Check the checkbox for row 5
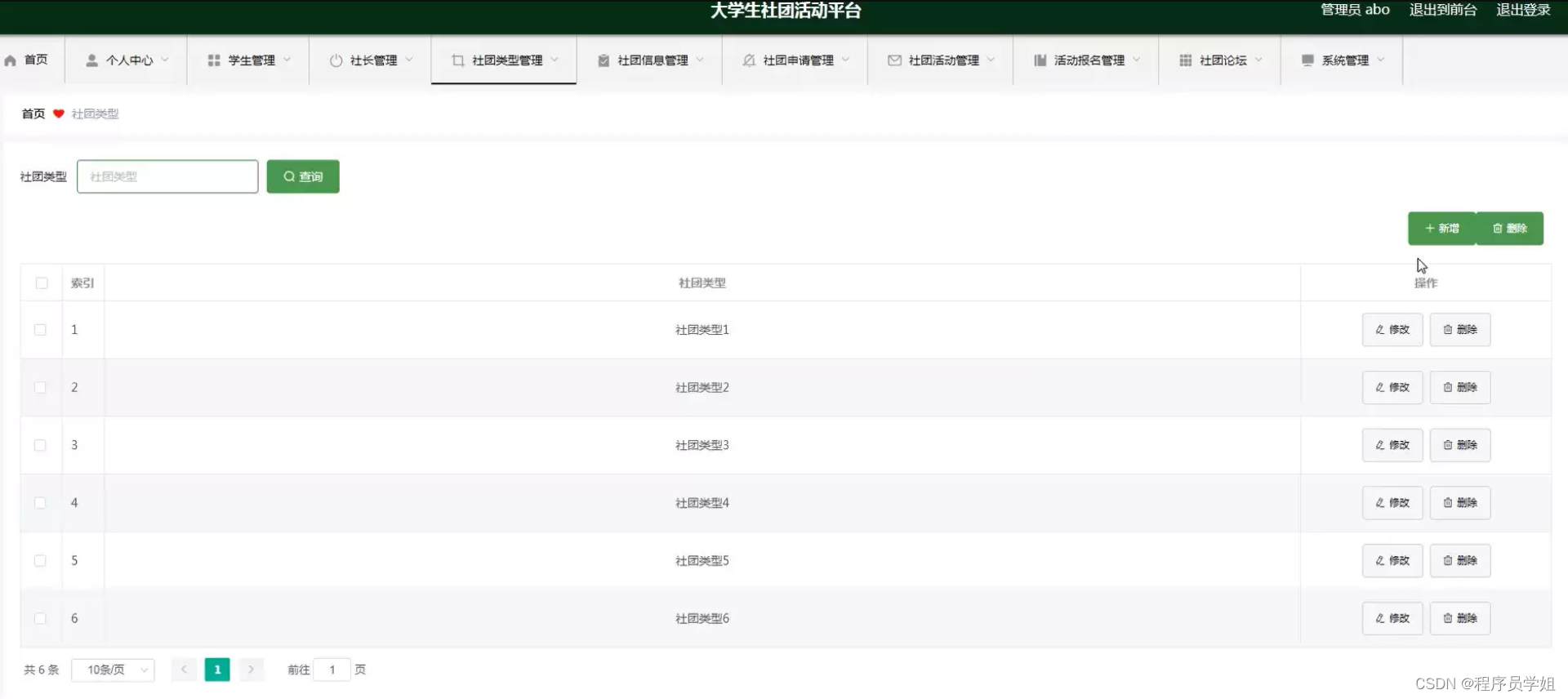 [x=40, y=561]
